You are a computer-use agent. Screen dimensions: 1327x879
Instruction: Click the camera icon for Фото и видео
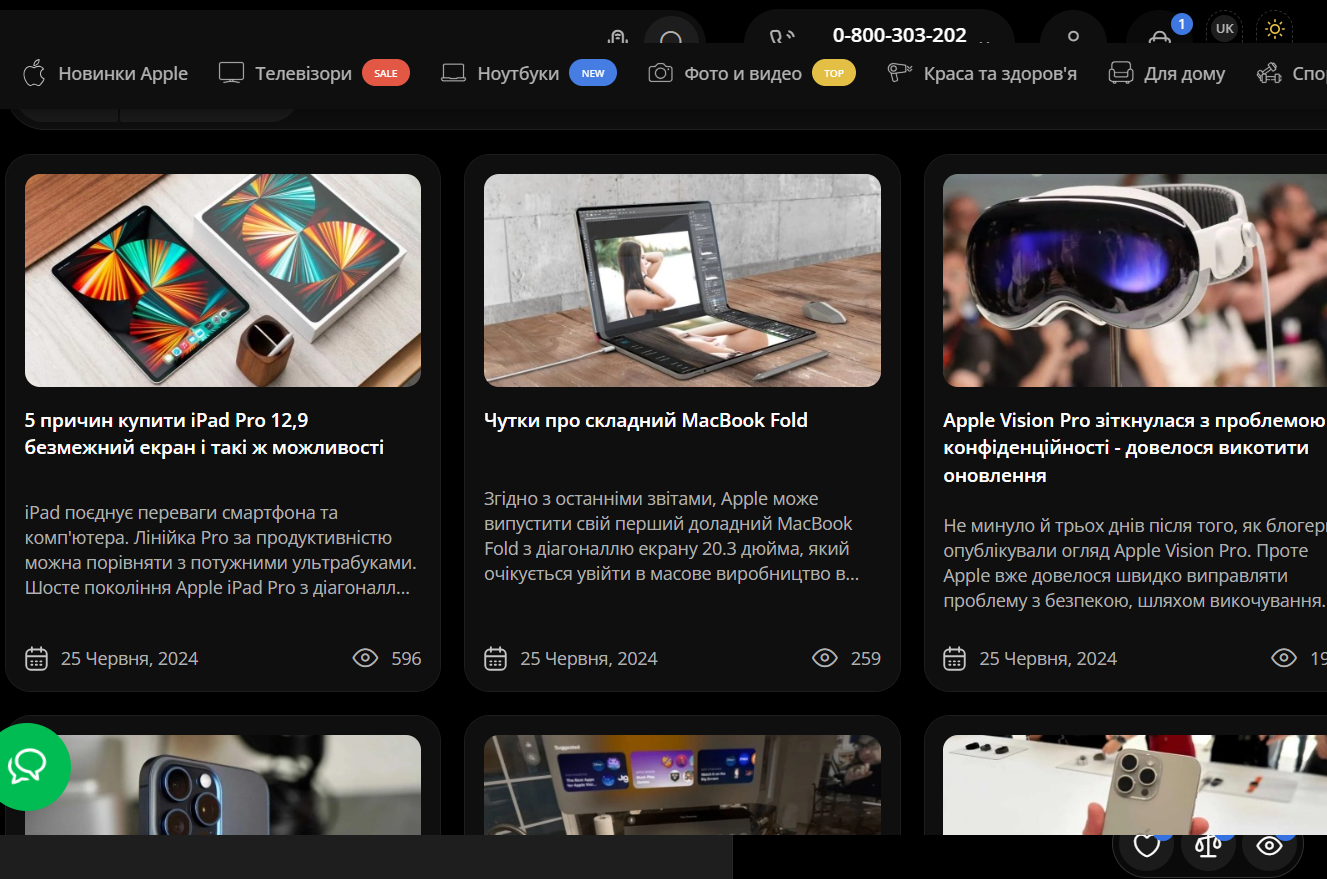click(x=660, y=73)
